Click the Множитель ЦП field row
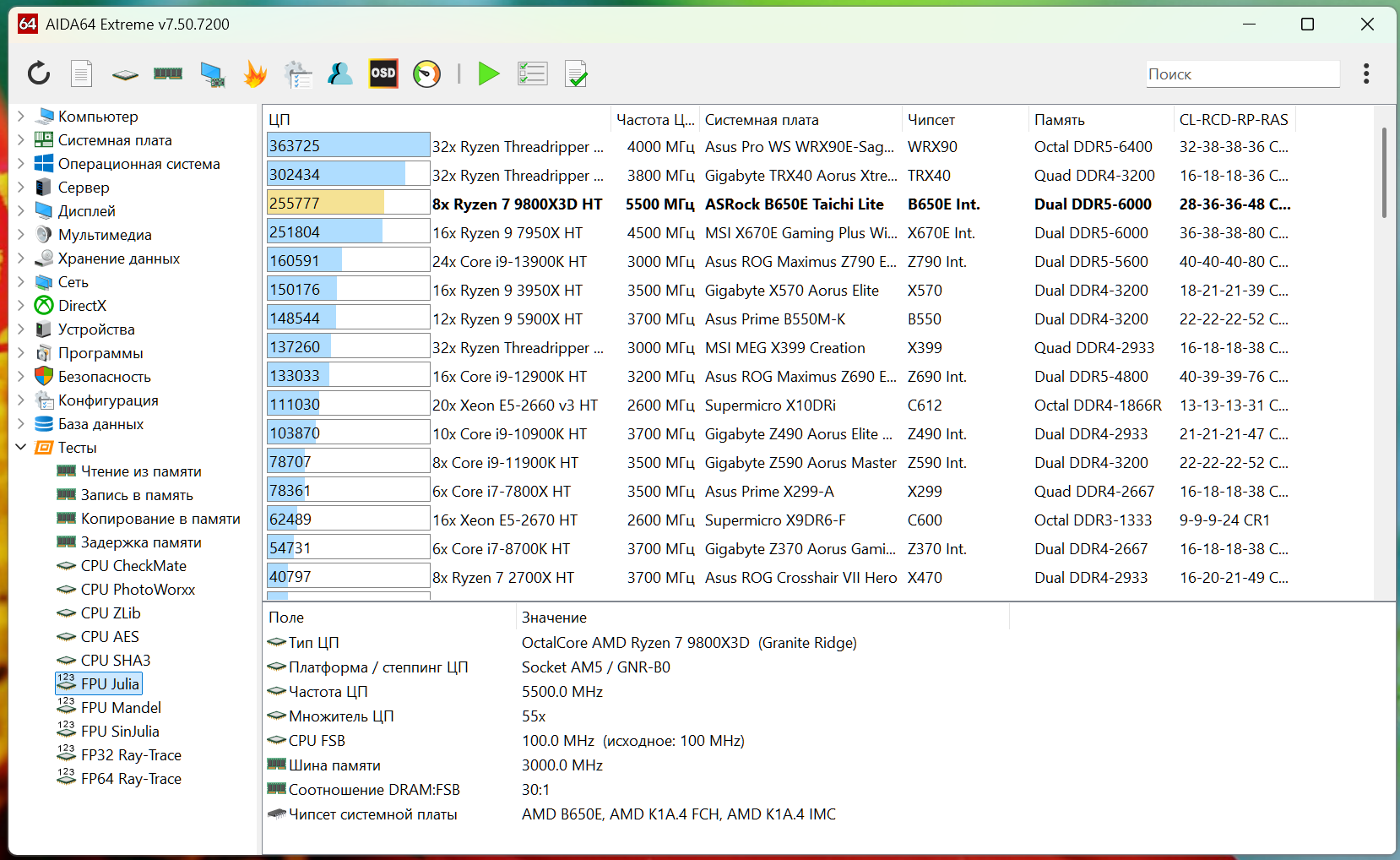This screenshot has width=1400, height=860. pos(637,716)
